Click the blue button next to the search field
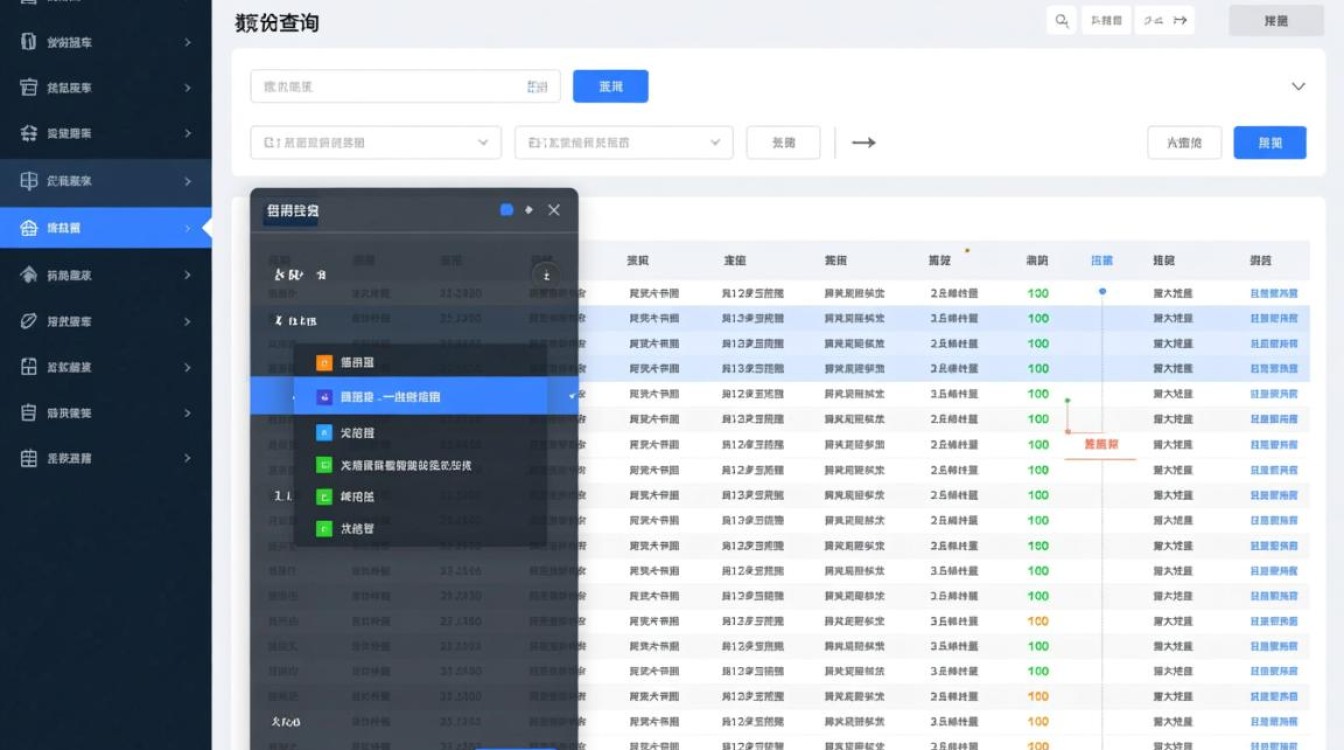Screen dimensions: 1344x750 pyautogui.click(x=610, y=87)
